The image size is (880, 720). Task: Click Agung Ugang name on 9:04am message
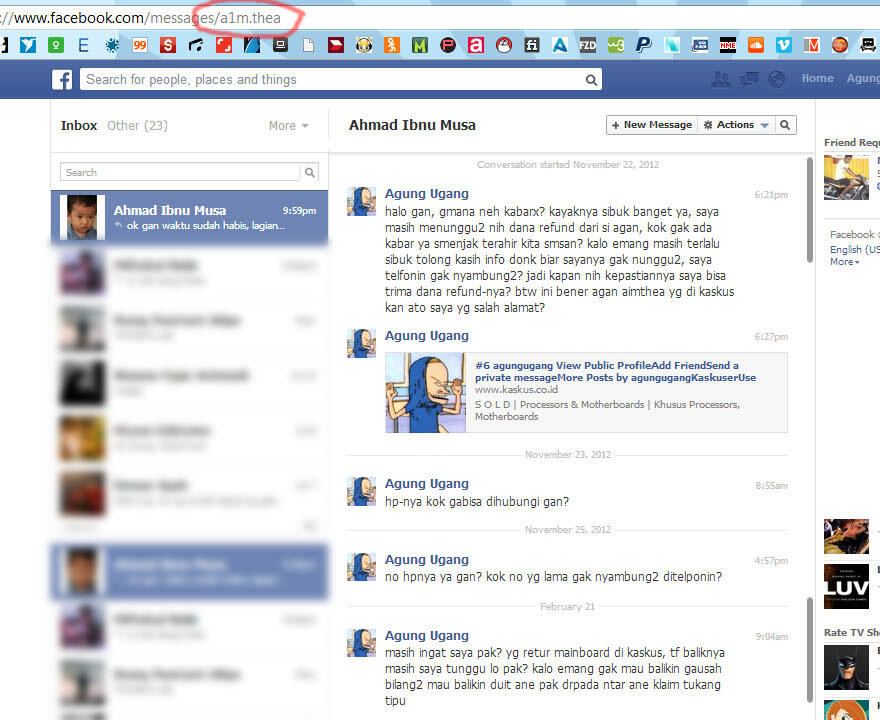click(x=427, y=636)
